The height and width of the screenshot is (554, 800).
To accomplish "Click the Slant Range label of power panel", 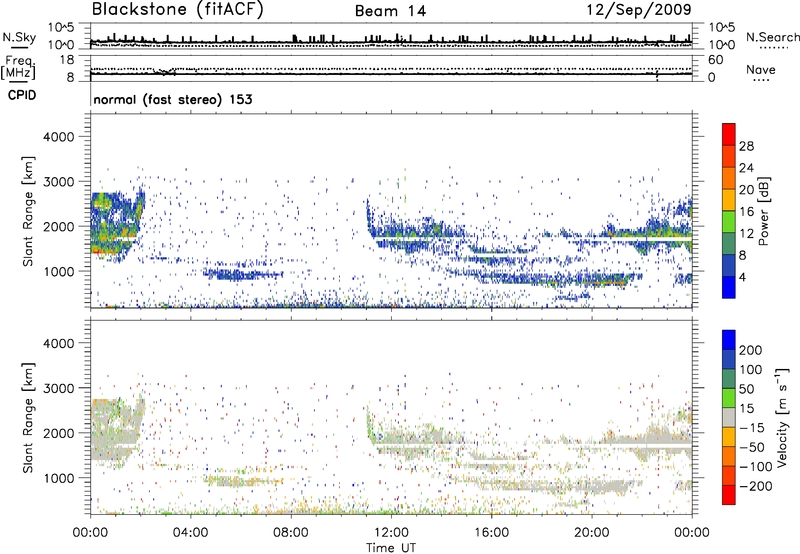I will point(28,211).
